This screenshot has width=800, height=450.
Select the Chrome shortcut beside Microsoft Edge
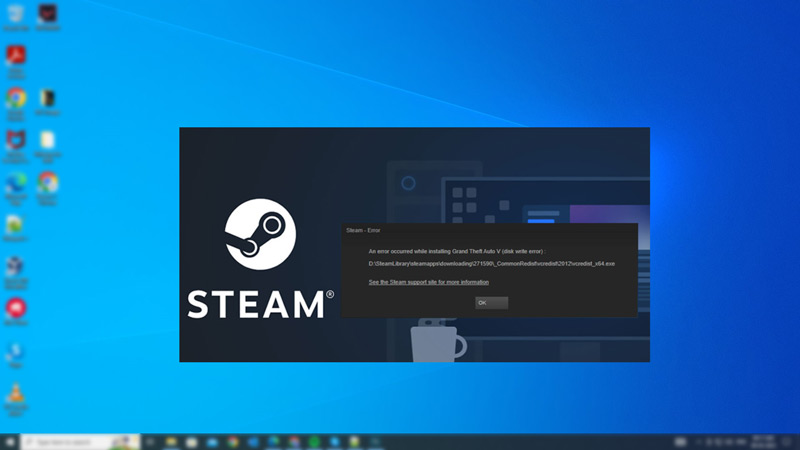point(47,189)
